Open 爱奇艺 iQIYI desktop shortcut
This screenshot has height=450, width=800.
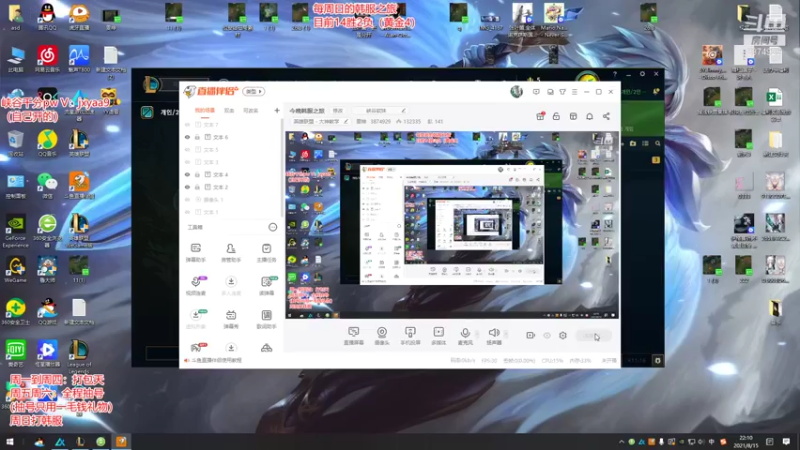(x=15, y=354)
